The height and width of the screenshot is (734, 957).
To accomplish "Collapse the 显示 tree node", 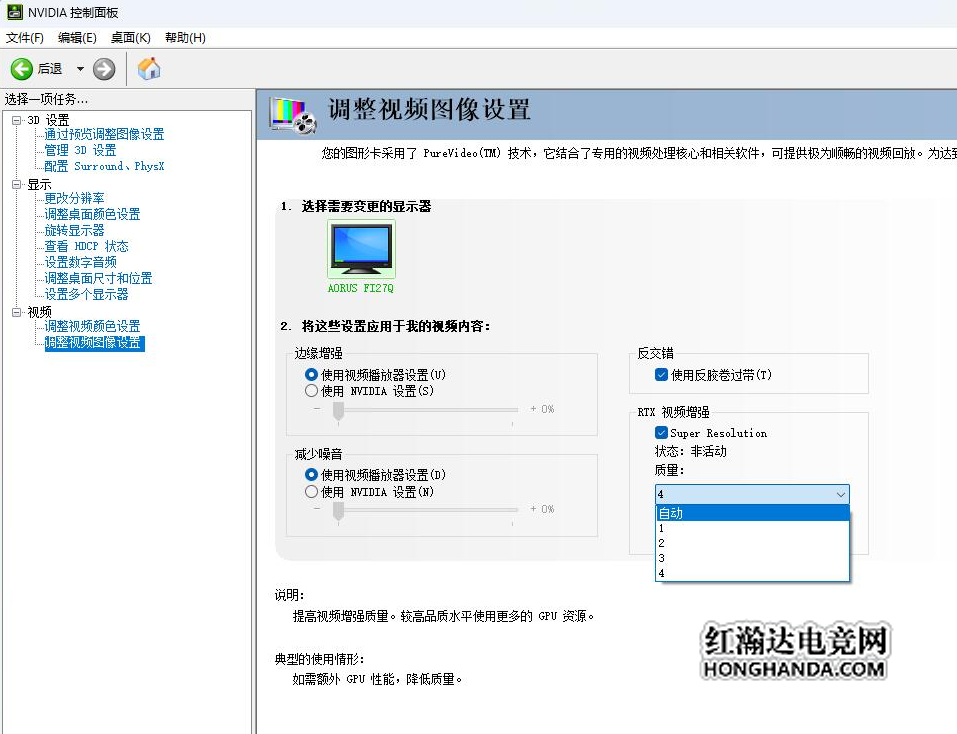I will [x=16, y=184].
